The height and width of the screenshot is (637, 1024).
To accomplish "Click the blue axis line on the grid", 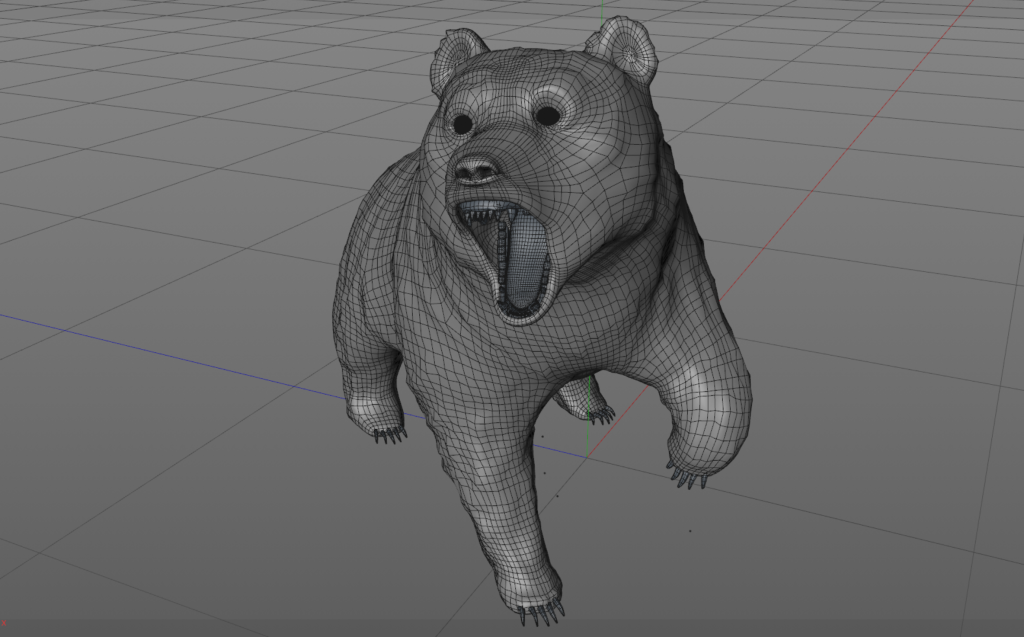I will pyautogui.click(x=150, y=345).
